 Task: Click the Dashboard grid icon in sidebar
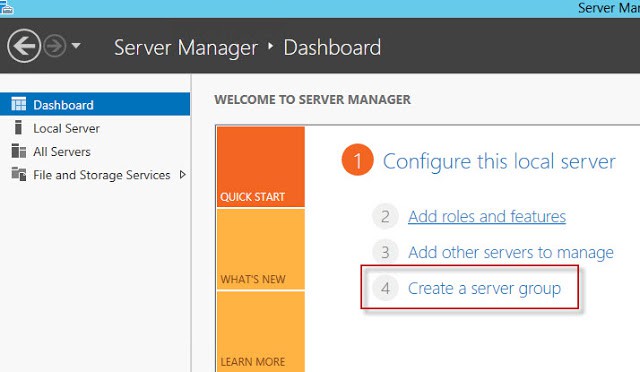coord(19,105)
